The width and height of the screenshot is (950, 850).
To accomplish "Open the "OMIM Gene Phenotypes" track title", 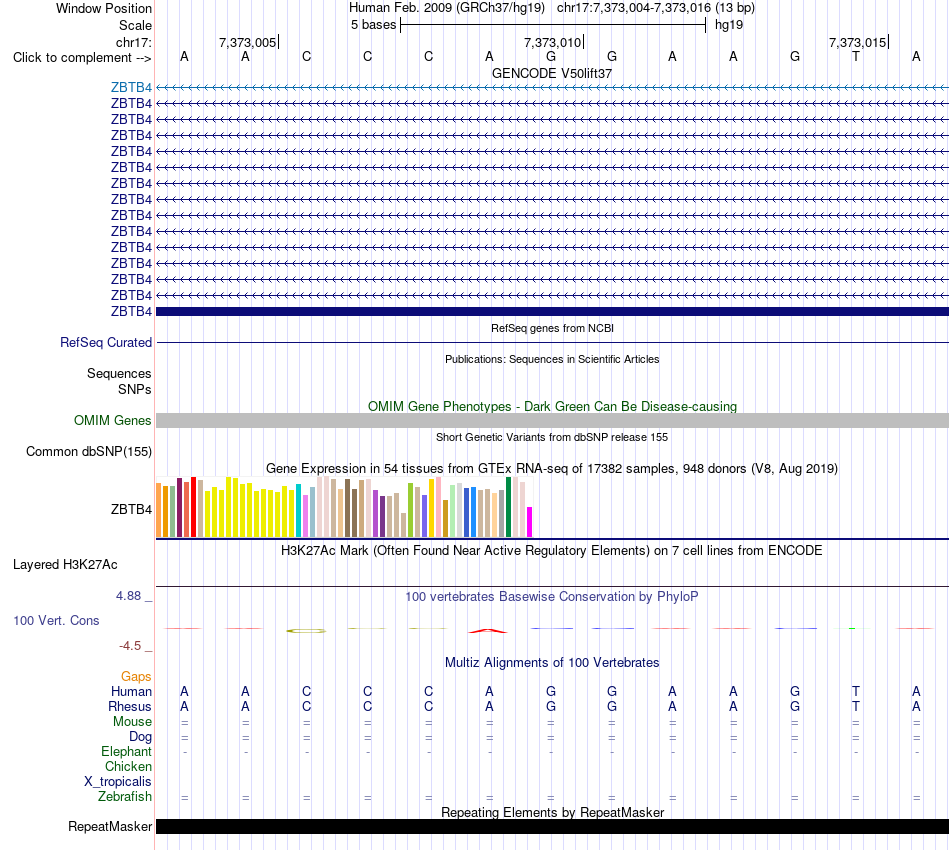I will pyautogui.click(x=552, y=407).
